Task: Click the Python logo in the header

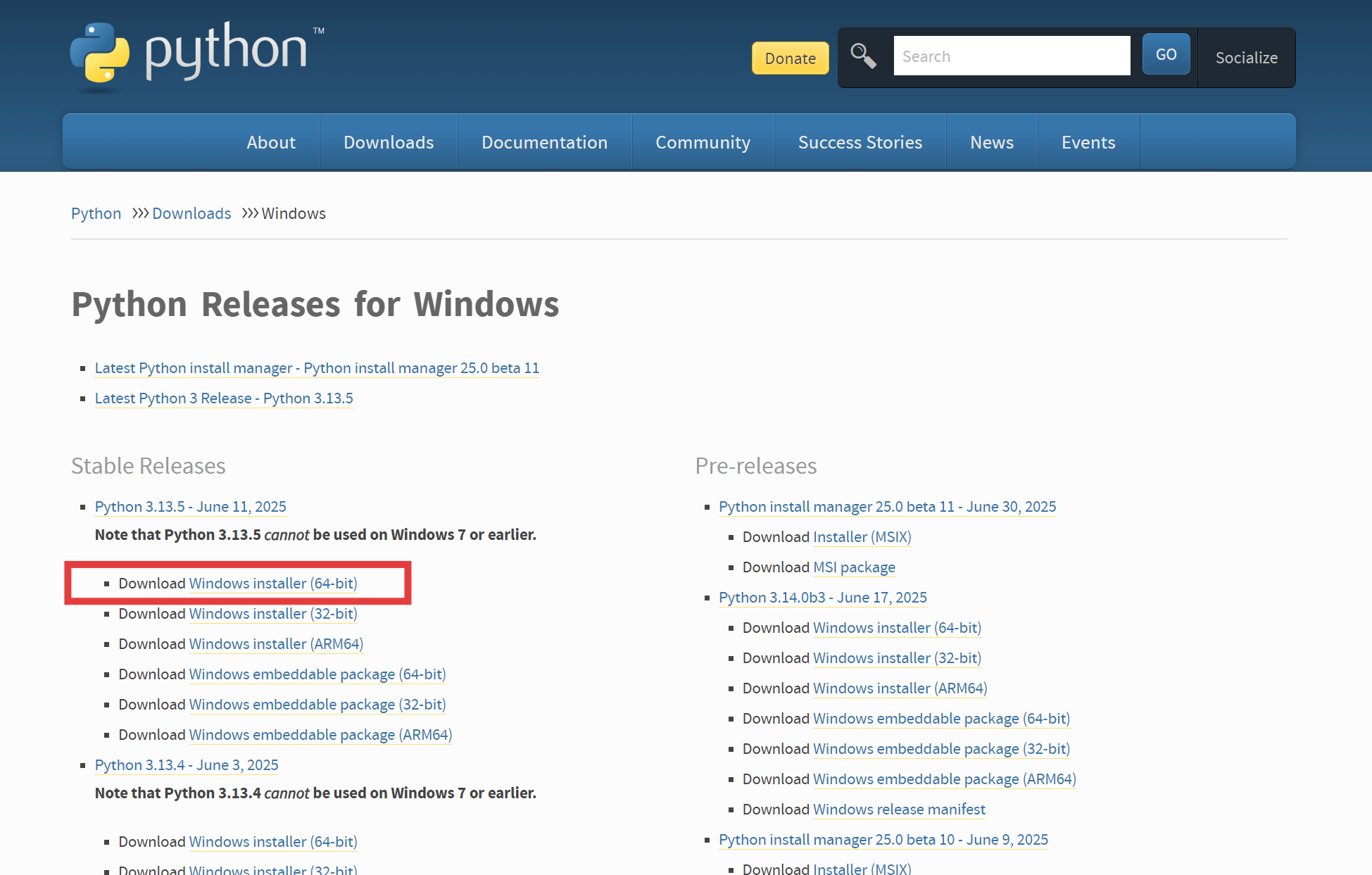Action: pos(197,56)
